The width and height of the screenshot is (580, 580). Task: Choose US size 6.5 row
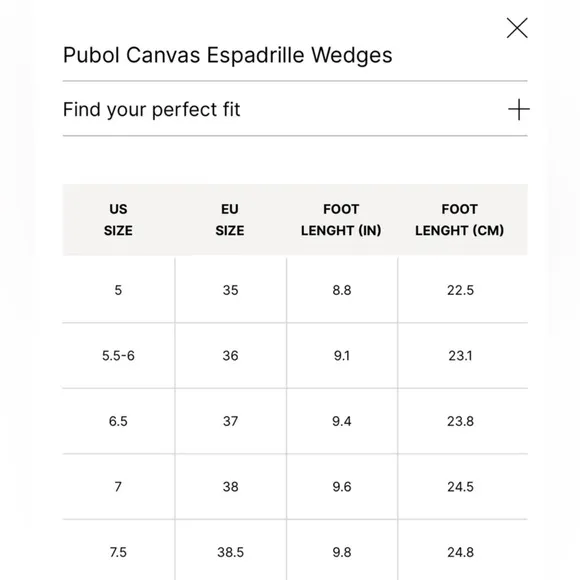(x=295, y=421)
